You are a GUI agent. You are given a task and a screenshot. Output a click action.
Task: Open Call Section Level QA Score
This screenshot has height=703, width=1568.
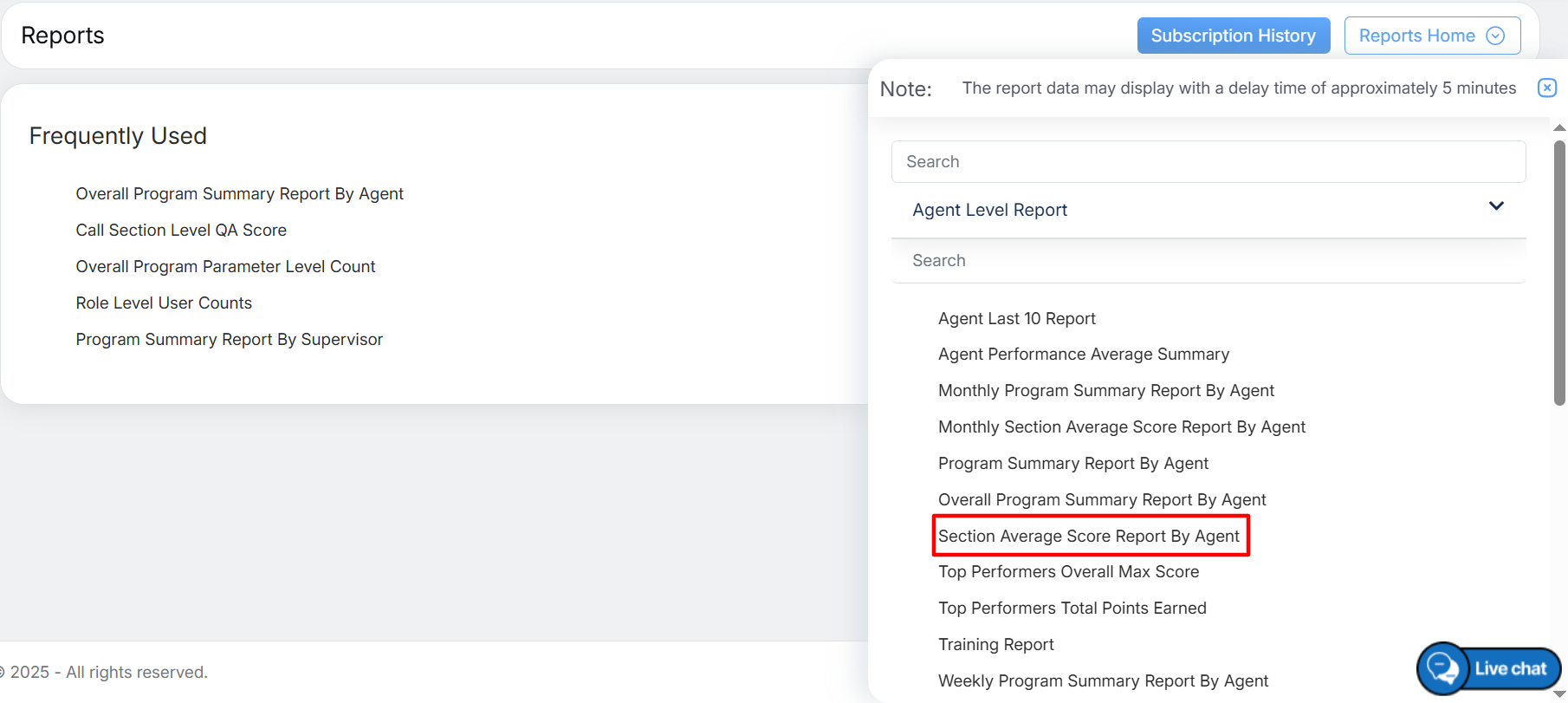(181, 231)
